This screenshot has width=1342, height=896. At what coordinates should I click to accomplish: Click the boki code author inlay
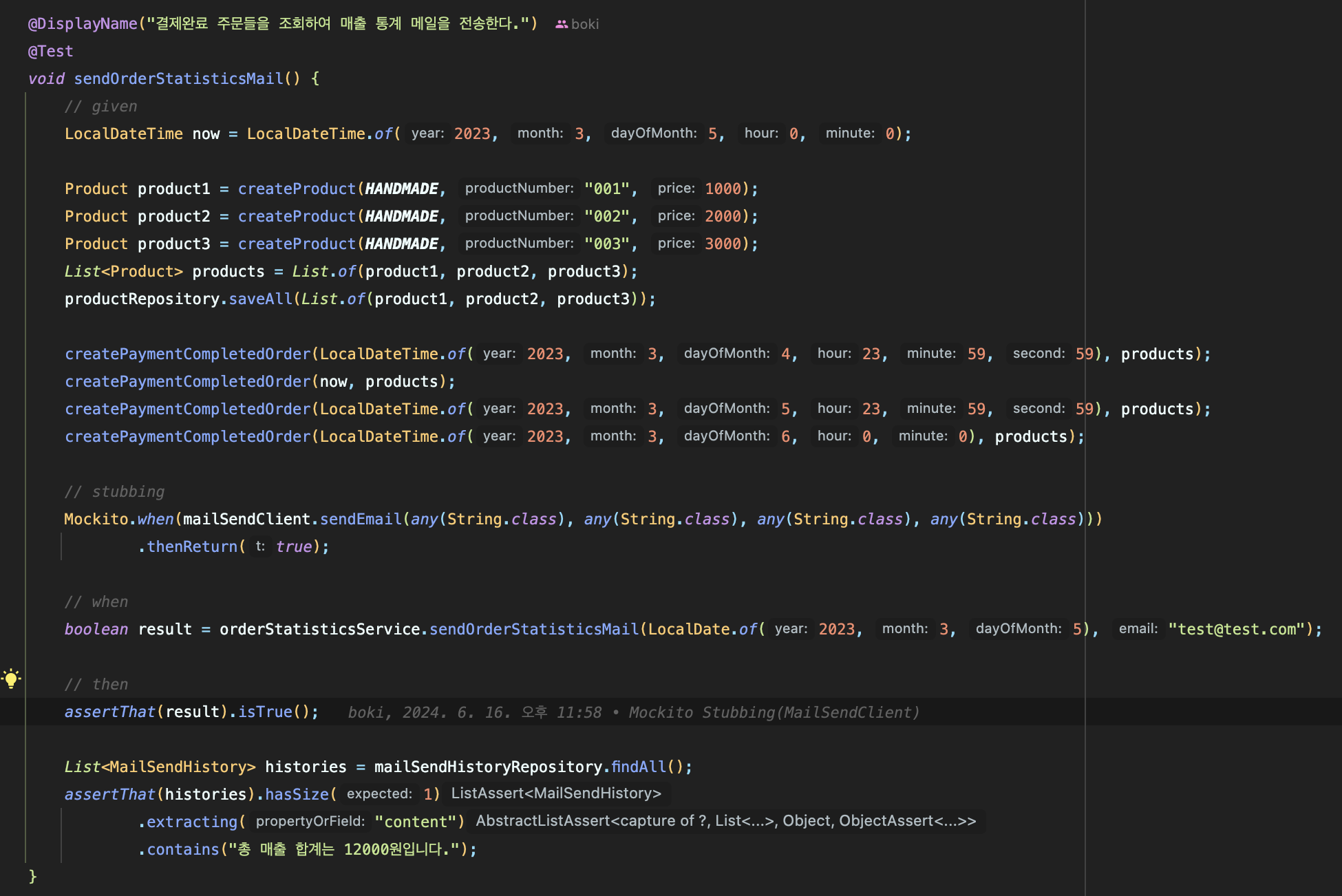click(x=584, y=24)
